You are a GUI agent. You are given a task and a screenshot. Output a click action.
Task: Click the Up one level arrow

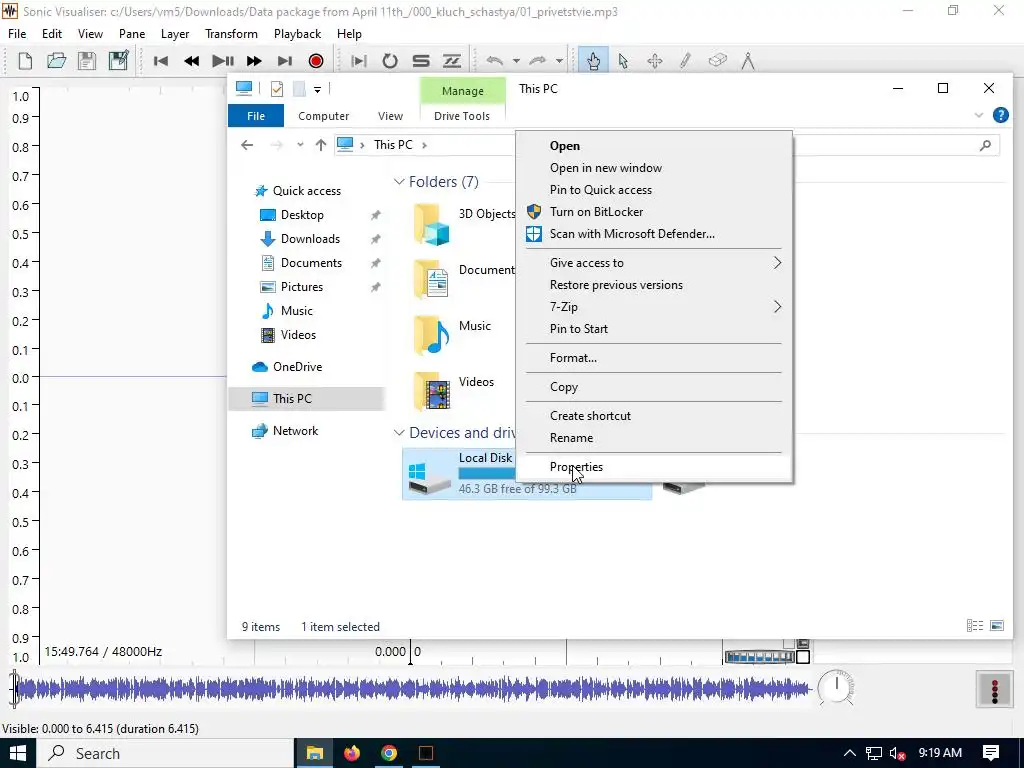coord(320,145)
